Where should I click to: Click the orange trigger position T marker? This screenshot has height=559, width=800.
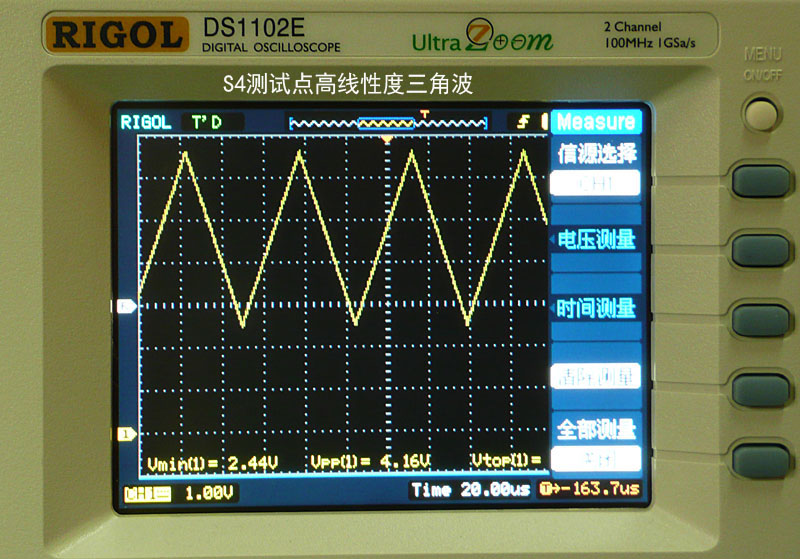[x=425, y=113]
